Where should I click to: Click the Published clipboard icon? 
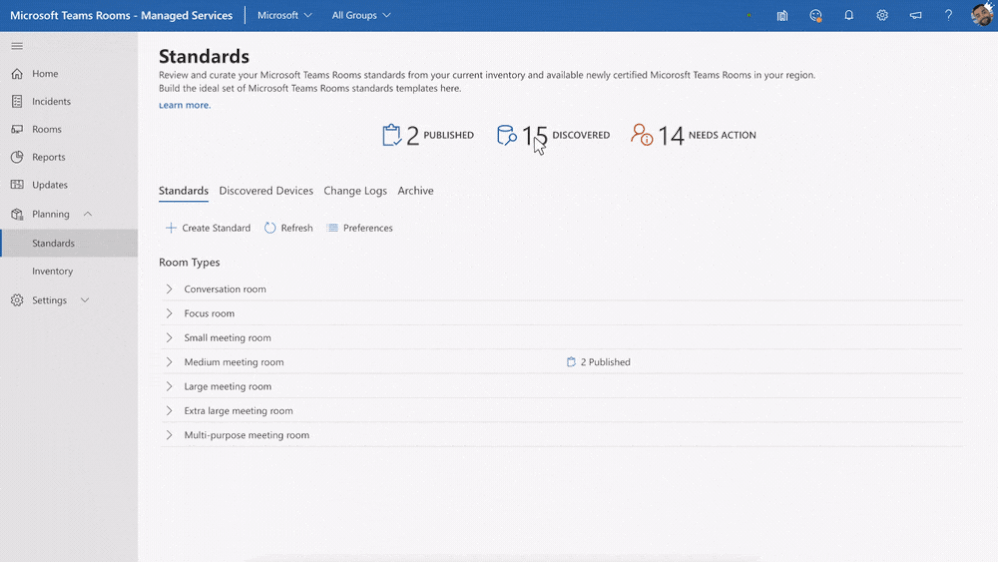[x=391, y=135]
